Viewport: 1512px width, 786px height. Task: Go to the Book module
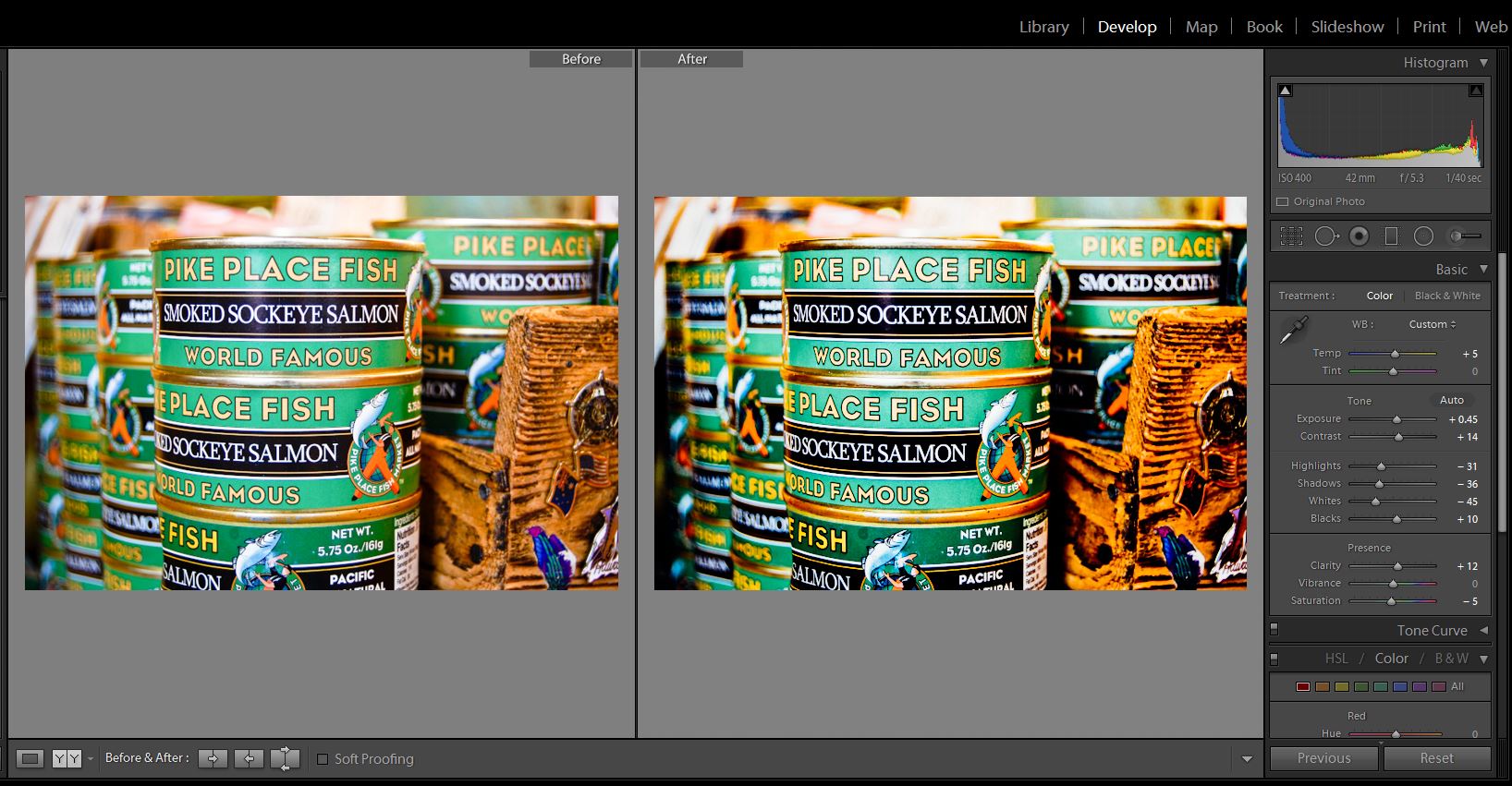pos(1264,27)
